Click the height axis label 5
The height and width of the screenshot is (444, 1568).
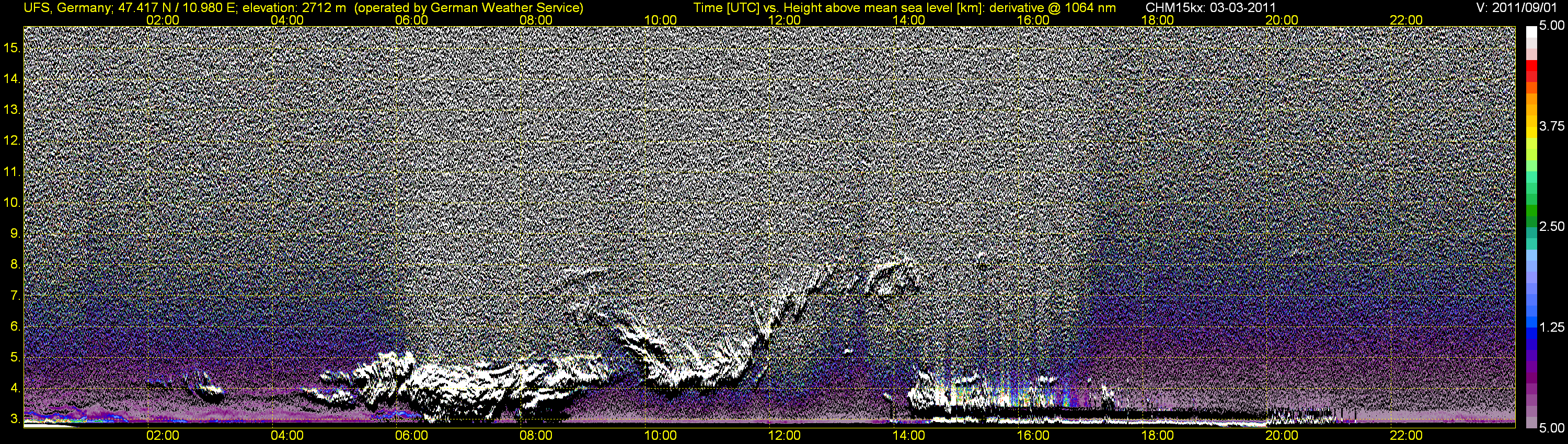pyautogui.click(x=15, y=357)
